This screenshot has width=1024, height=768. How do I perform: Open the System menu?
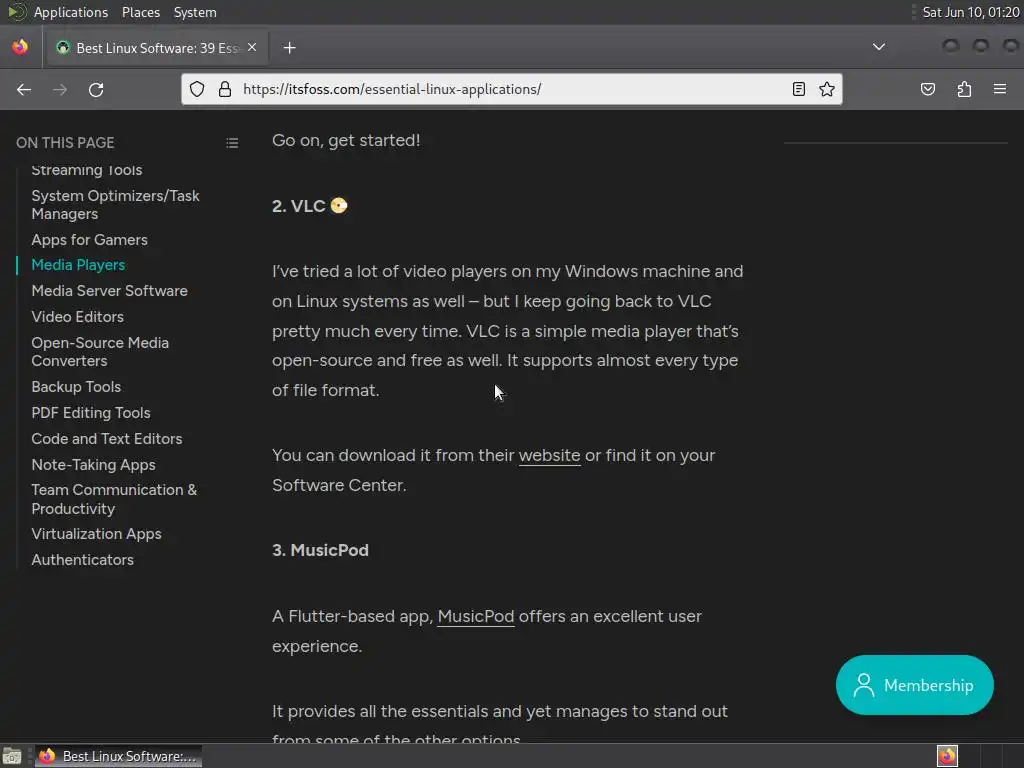click(195, 12)
